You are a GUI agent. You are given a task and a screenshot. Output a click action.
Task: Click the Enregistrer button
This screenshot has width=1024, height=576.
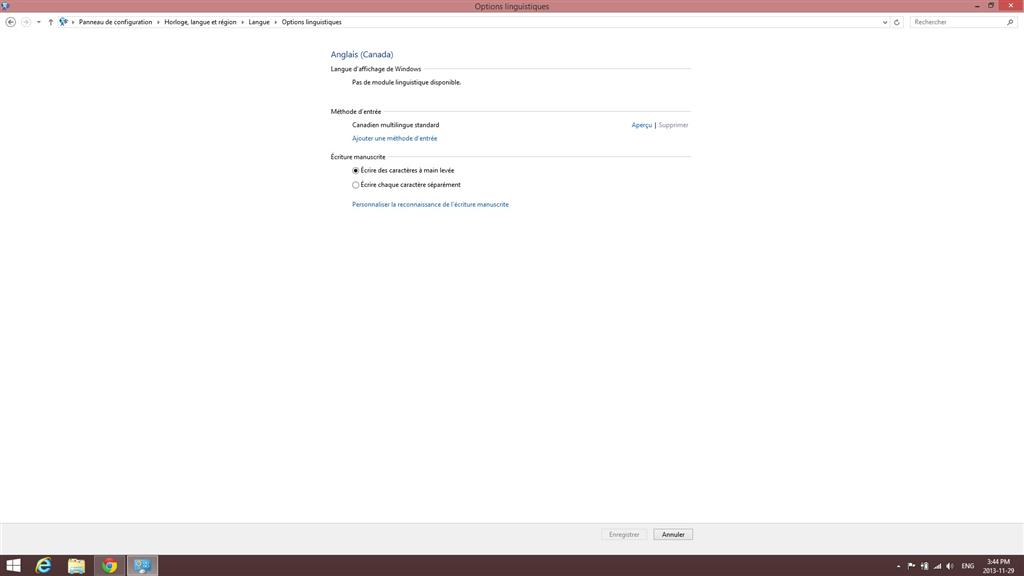click(x=624, y=535)
